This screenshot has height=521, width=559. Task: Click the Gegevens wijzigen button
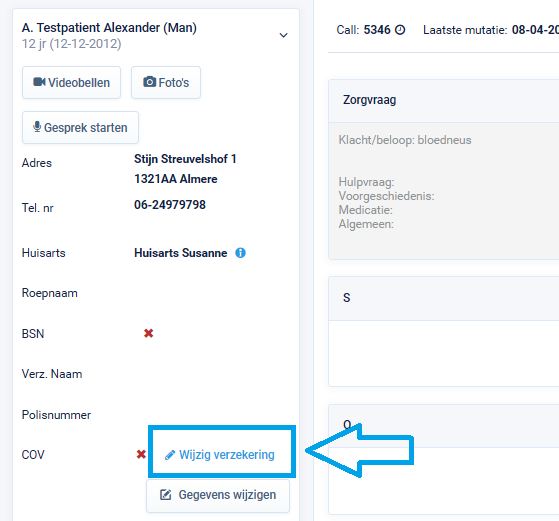(218, 495)
